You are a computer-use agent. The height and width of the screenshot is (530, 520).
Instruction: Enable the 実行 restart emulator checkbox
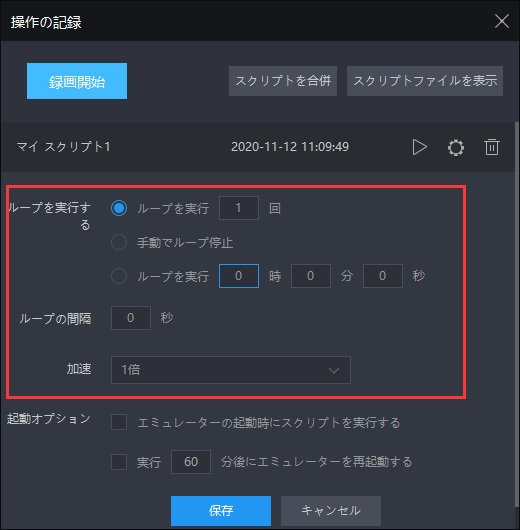[x=119, y=462]
